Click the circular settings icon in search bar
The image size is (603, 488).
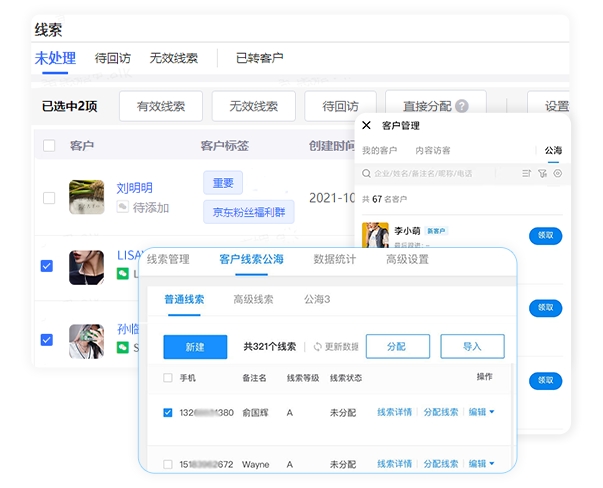(x=557, y=173)
